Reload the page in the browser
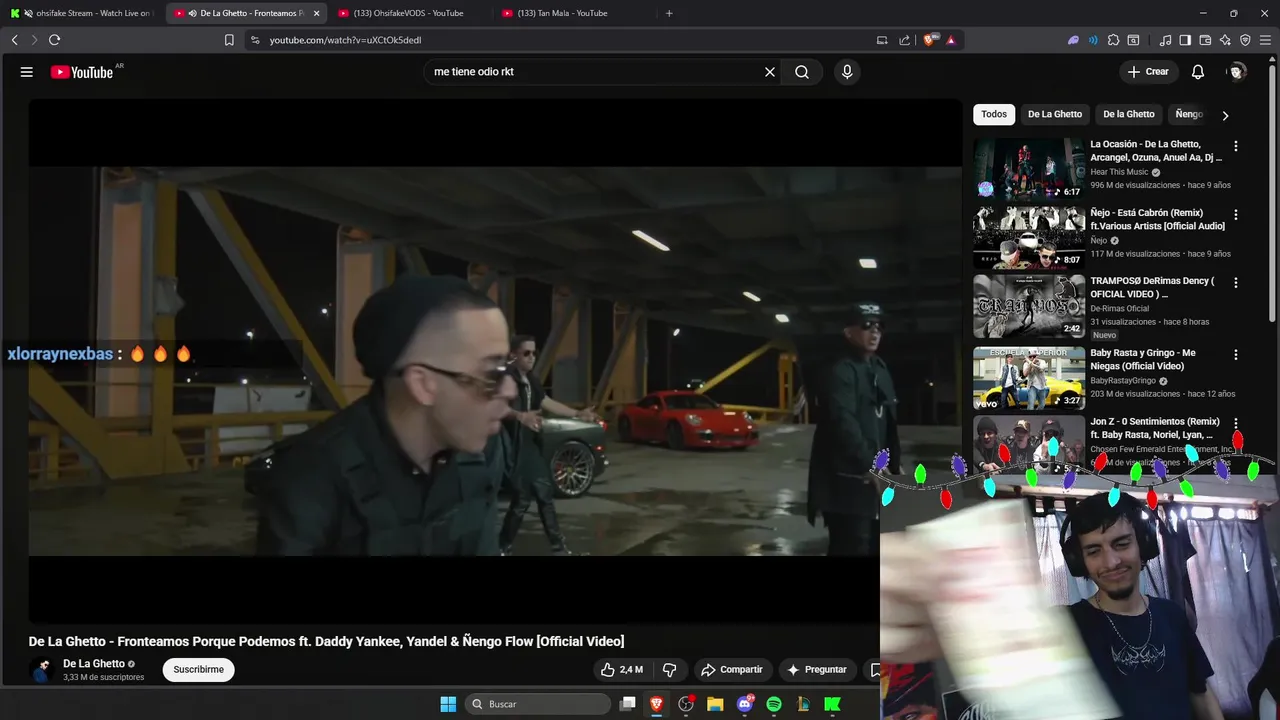1280x720 pixels. pos(54,40)
